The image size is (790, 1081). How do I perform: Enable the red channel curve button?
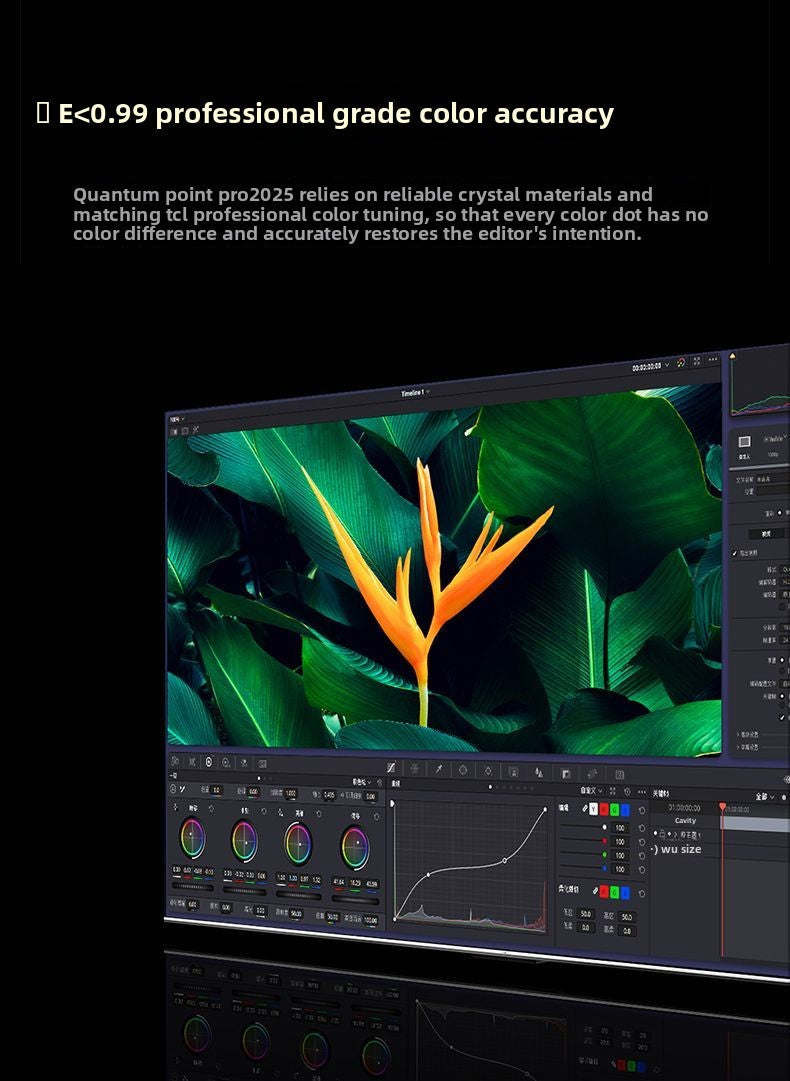[x=605, y=808]
